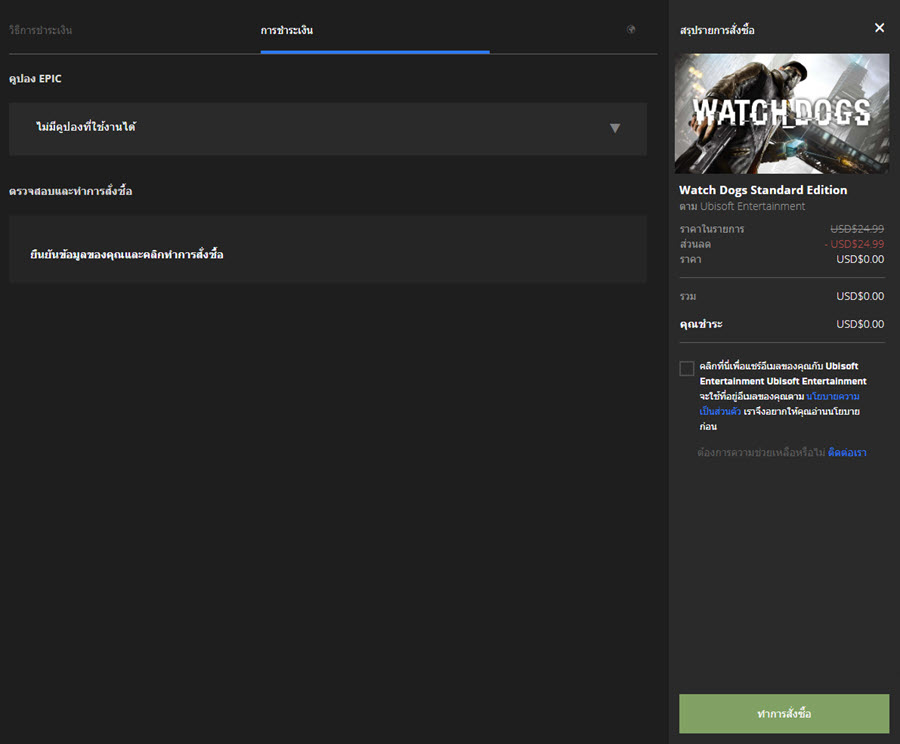Viewport: 900px width, 744px height.
Task: Click the Ubisoft Entertainment publisher text under title
Action: tap(752, 206)
